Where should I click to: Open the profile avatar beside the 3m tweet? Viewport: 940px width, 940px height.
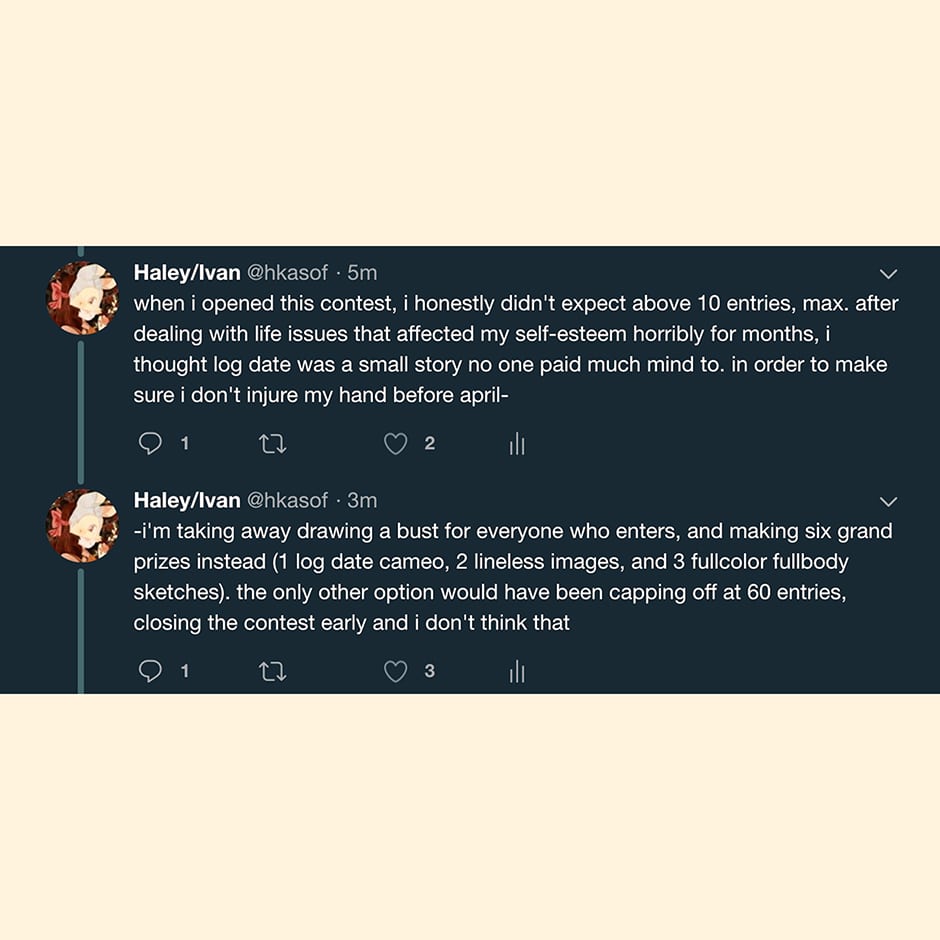[x=83, y=526]
